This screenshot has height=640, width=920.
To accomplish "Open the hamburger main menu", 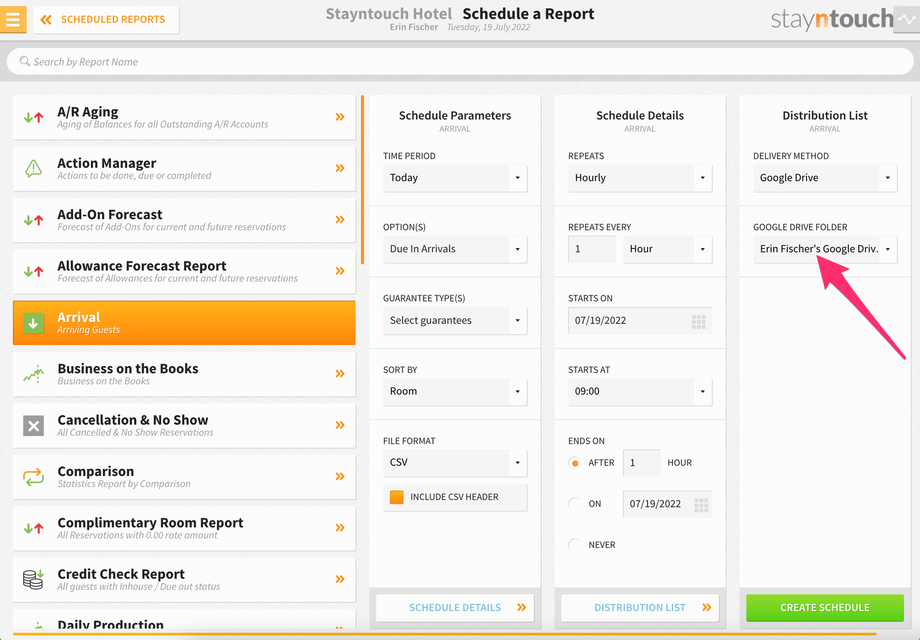I will coord(13,19).
